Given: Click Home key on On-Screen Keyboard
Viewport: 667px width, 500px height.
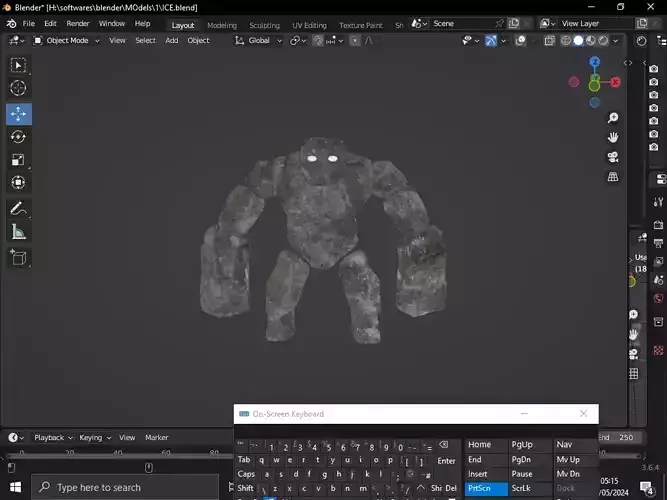Looking at the screenshot, I should tap(486, 445).
